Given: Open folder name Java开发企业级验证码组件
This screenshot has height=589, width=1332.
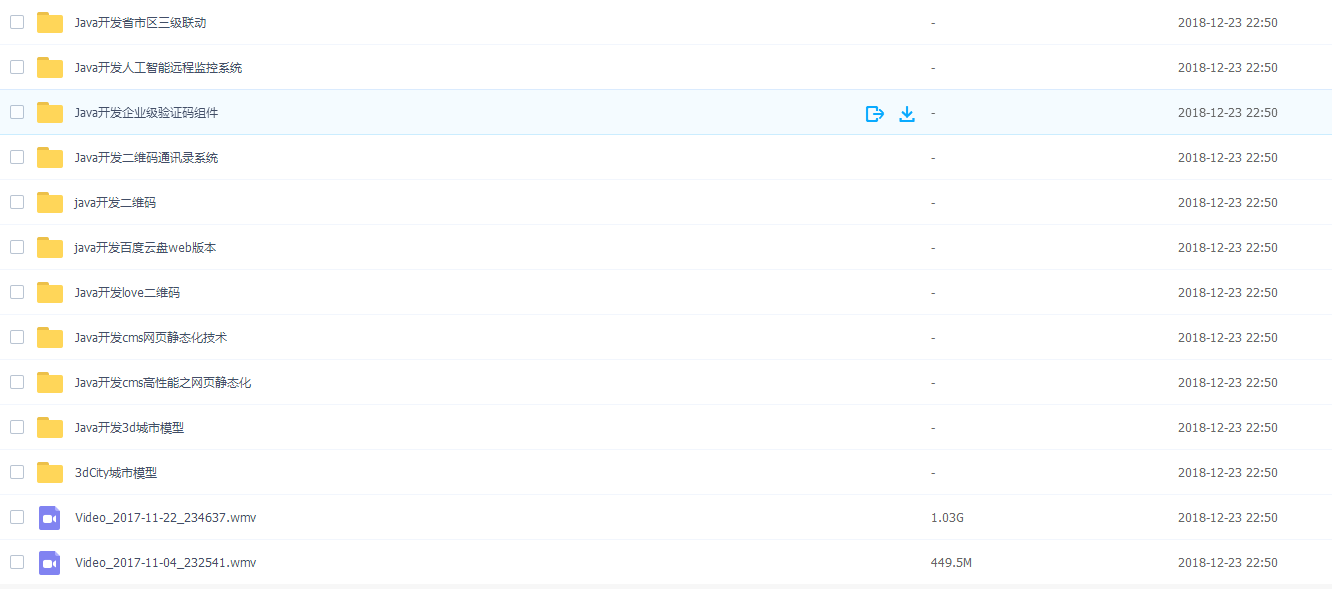Looking at the screenshot, I should pos(146,113).
